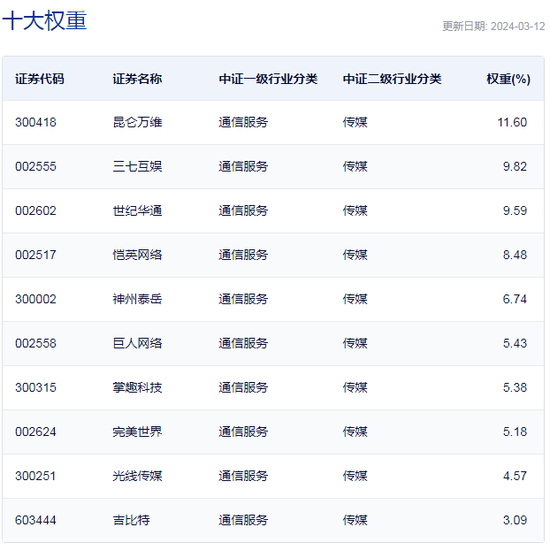Select security name 三七互娱
The image size is (550, 550).
tap(138, 167)
